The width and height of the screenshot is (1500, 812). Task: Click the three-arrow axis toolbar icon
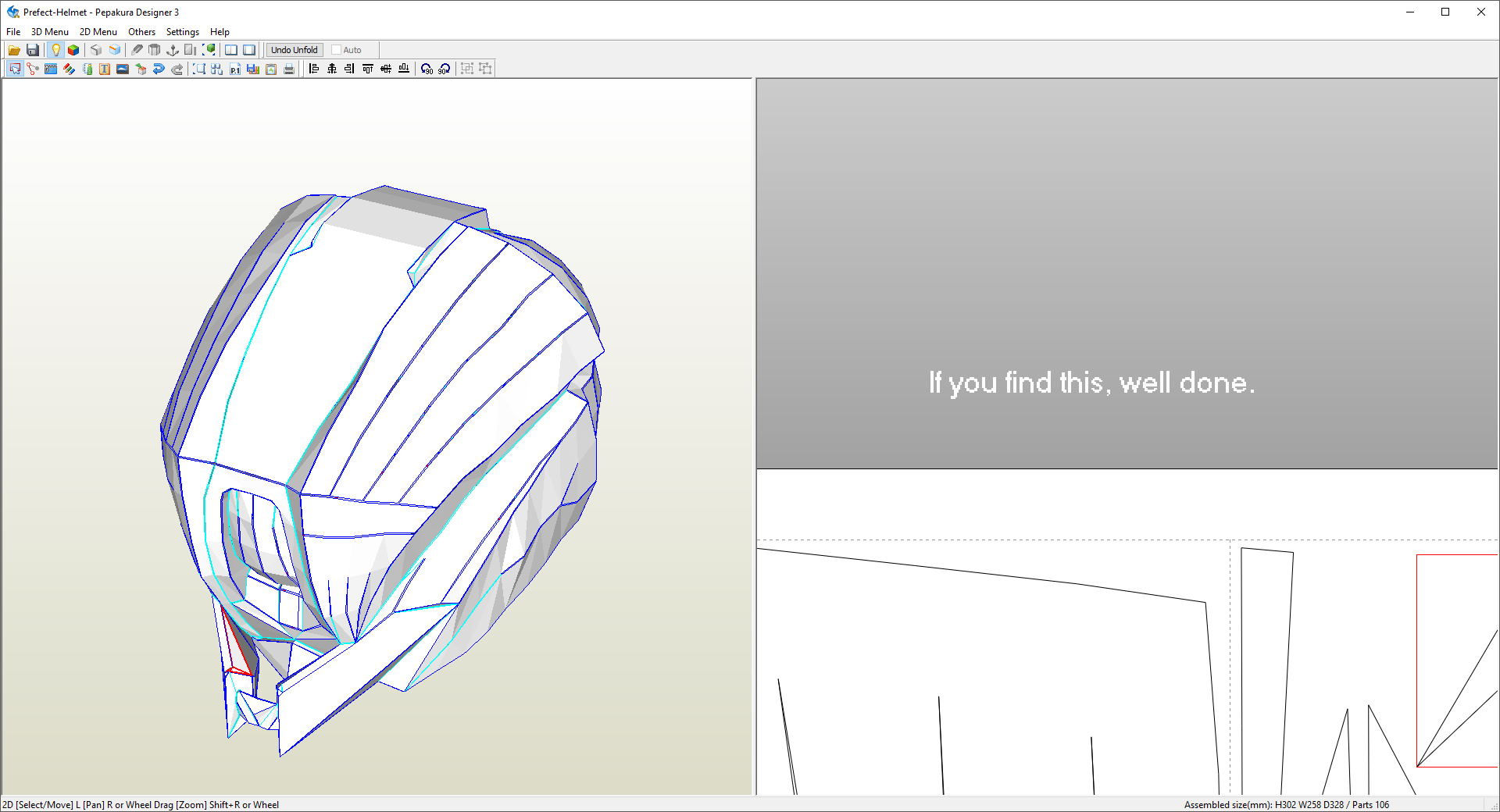(173, 50)
